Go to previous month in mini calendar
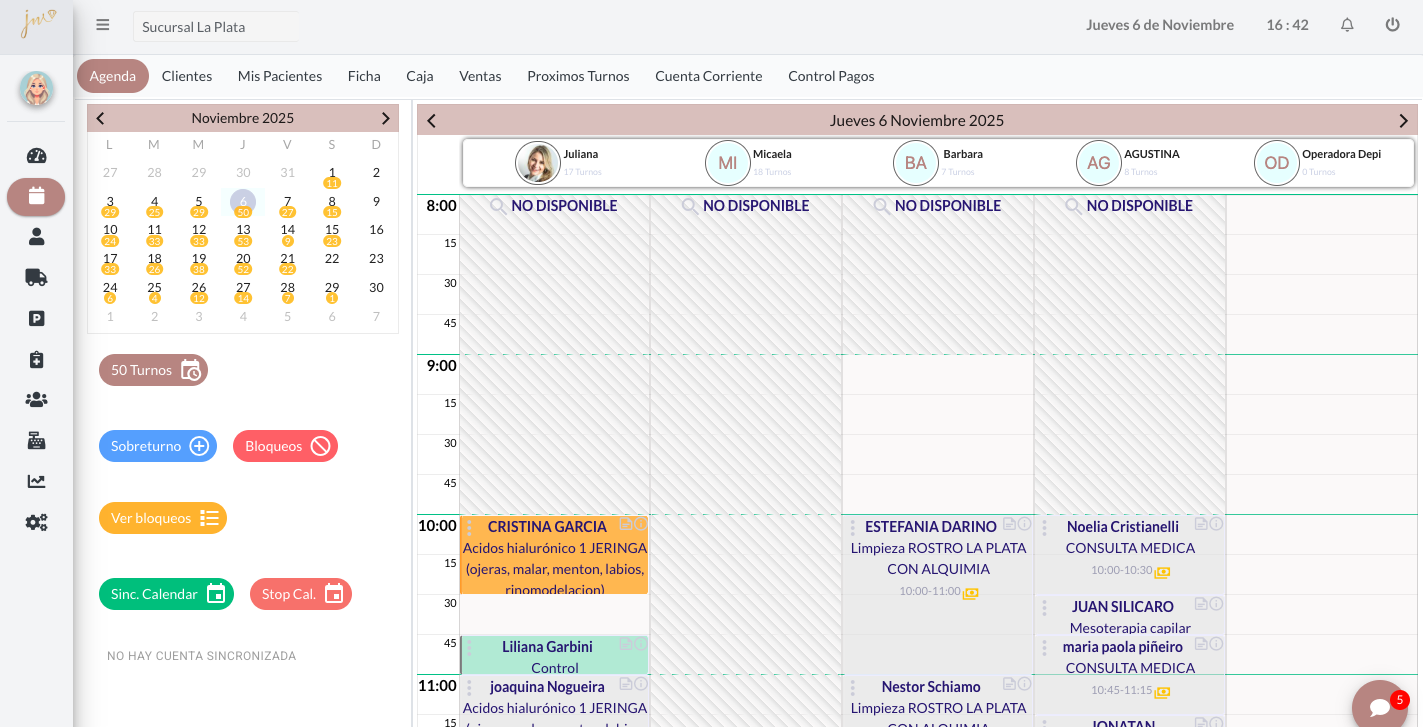1423x727 pixels. click(x=100, y=118)
